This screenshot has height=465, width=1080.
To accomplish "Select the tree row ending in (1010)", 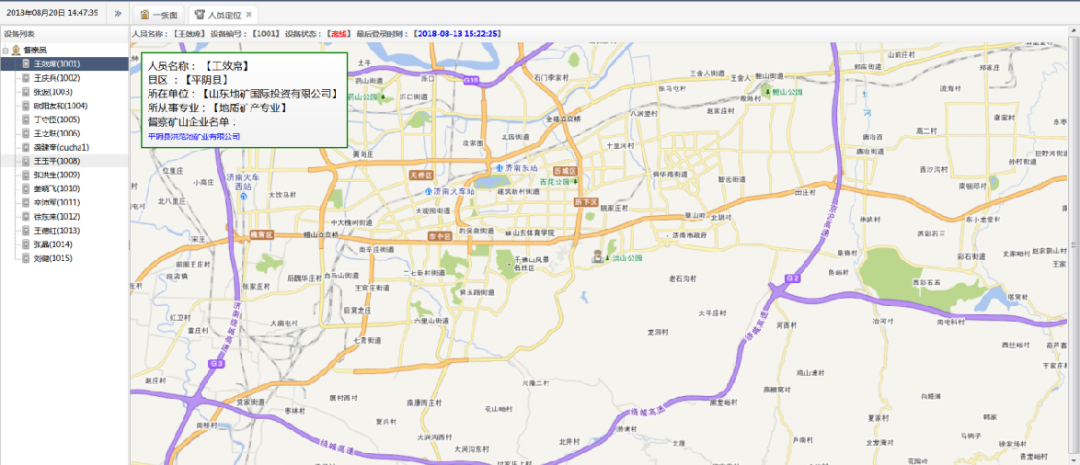I will click(65, 189).
